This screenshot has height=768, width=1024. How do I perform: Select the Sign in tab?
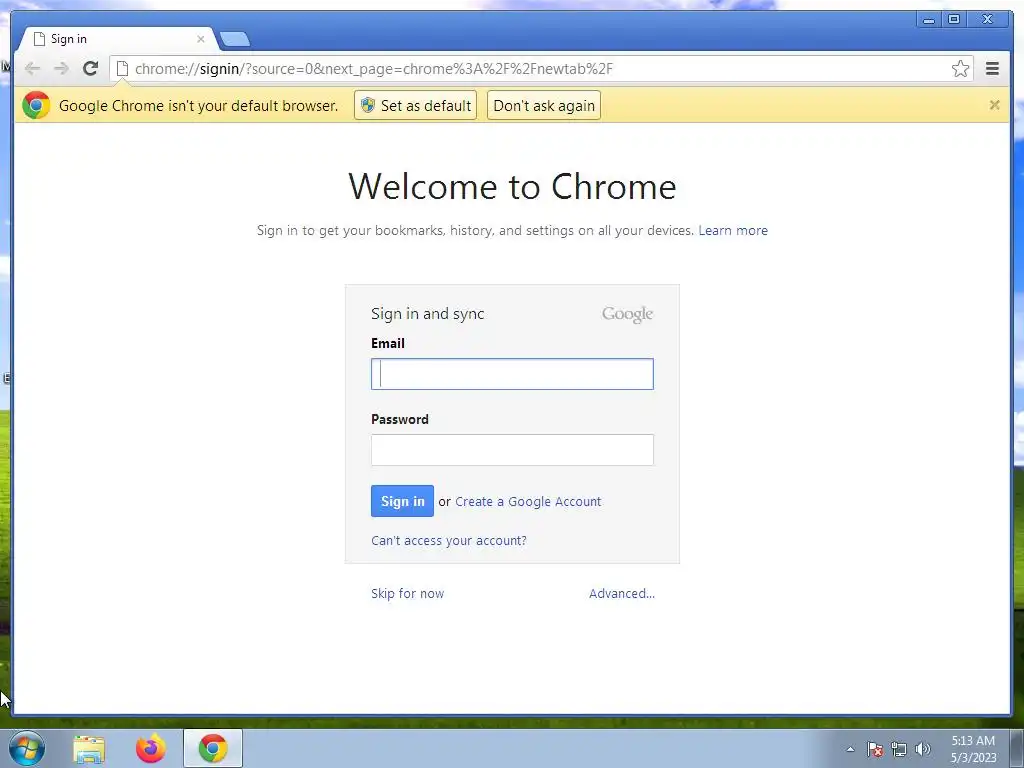(118, 39)
